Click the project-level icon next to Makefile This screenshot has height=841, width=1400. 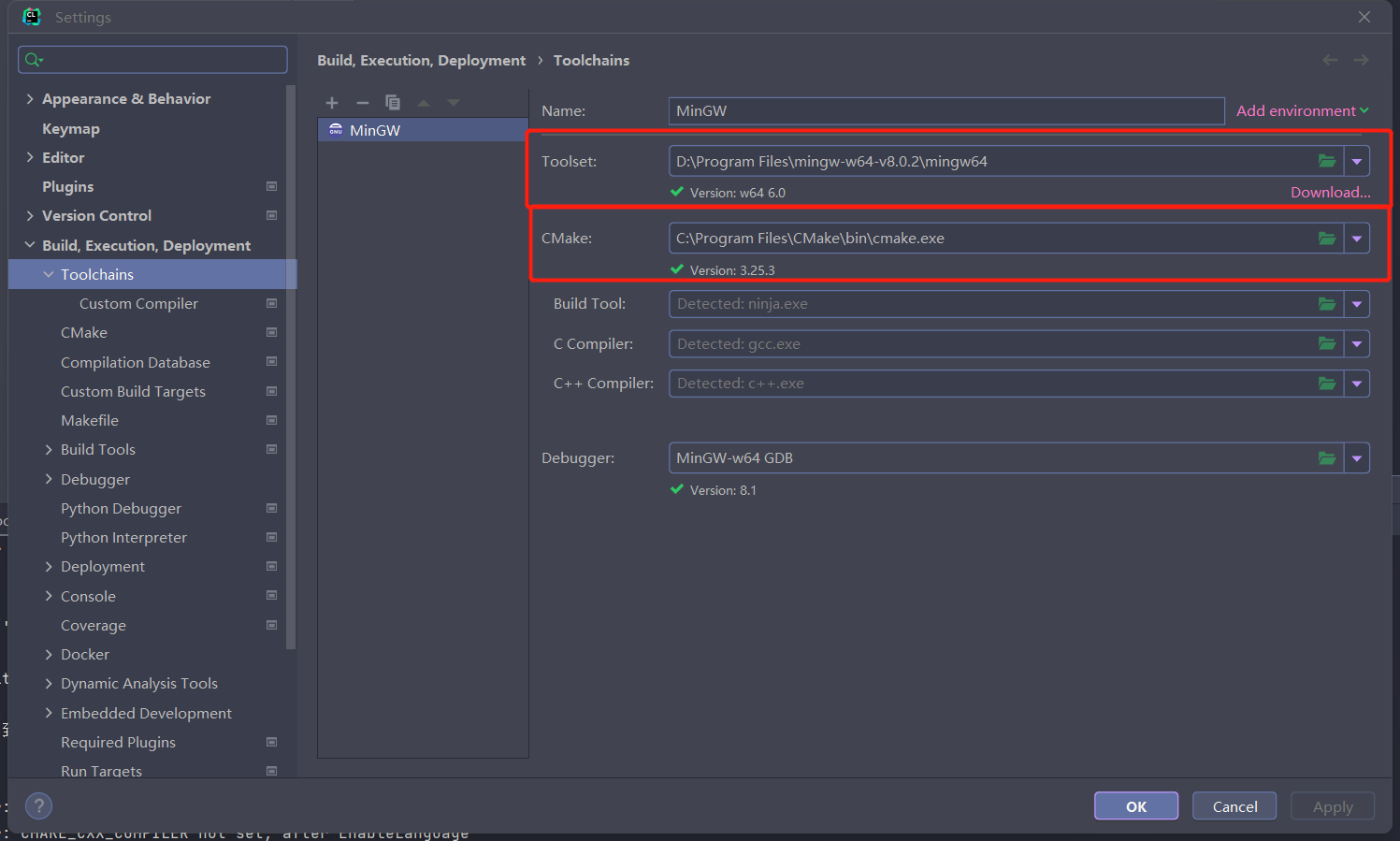272,420
